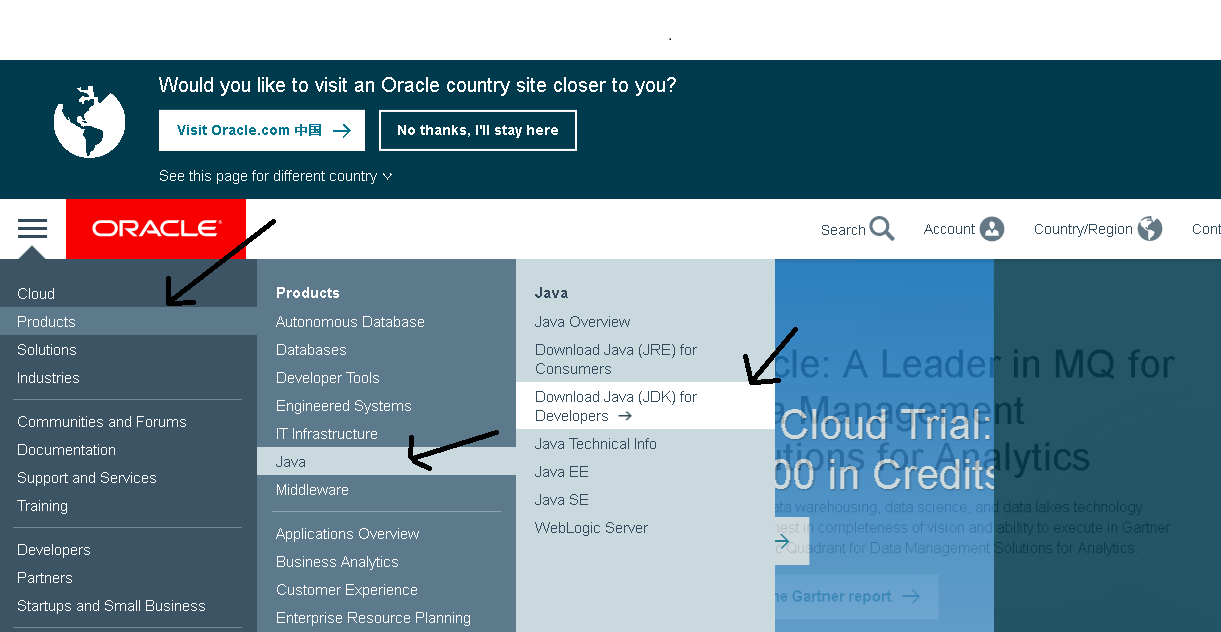
Task: Open WebLogic Server link
Action: (591, 527)
